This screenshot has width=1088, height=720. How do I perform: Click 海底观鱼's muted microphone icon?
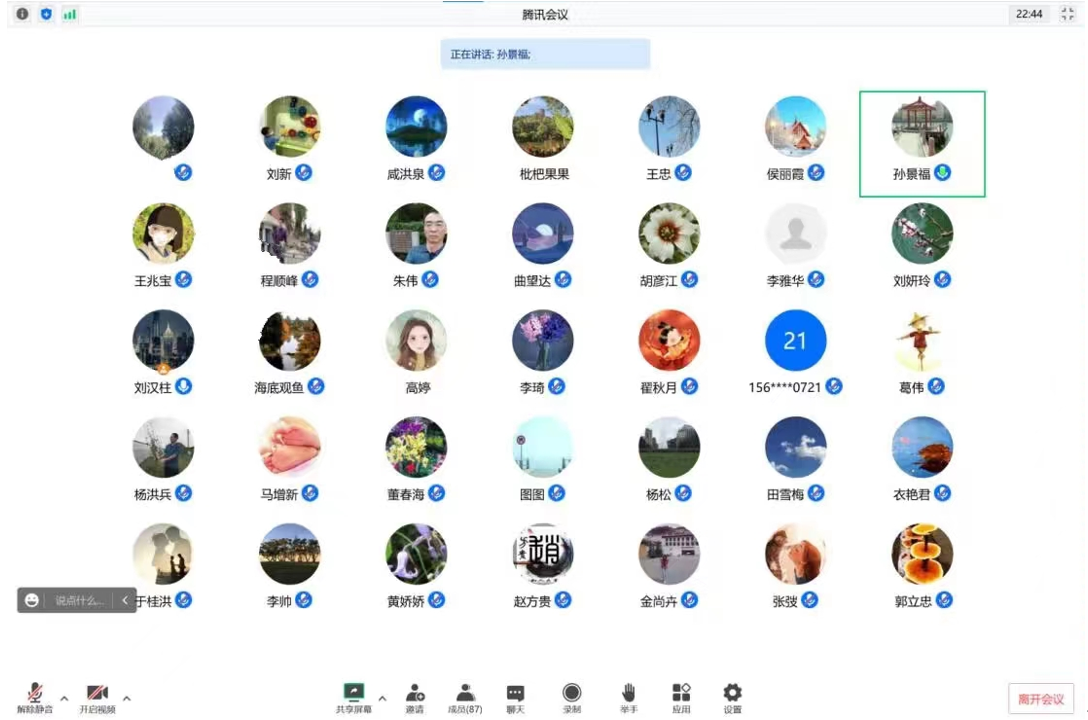(316, 386)
